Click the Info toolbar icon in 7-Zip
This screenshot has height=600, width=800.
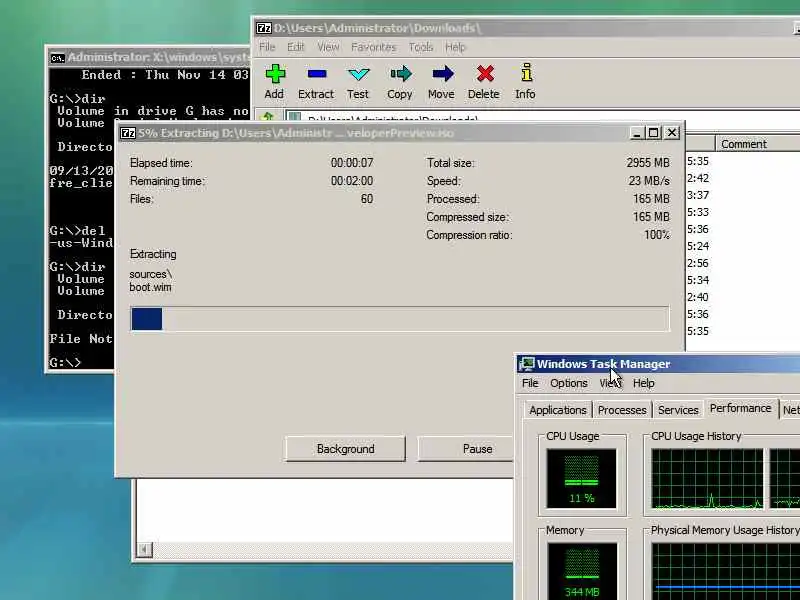click(526, 73)
